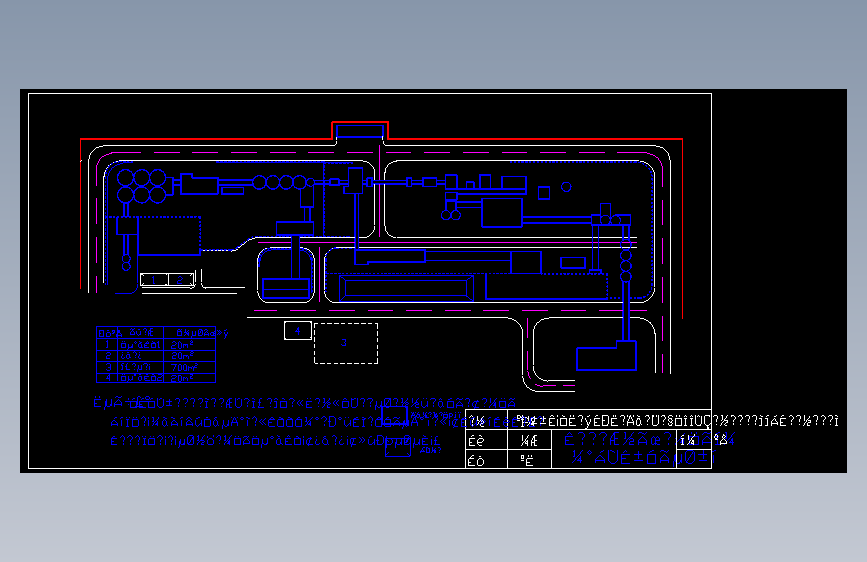The image size is (867, 562).
Task: Click the solid-outlined box labeled 4
Action: 297,331
